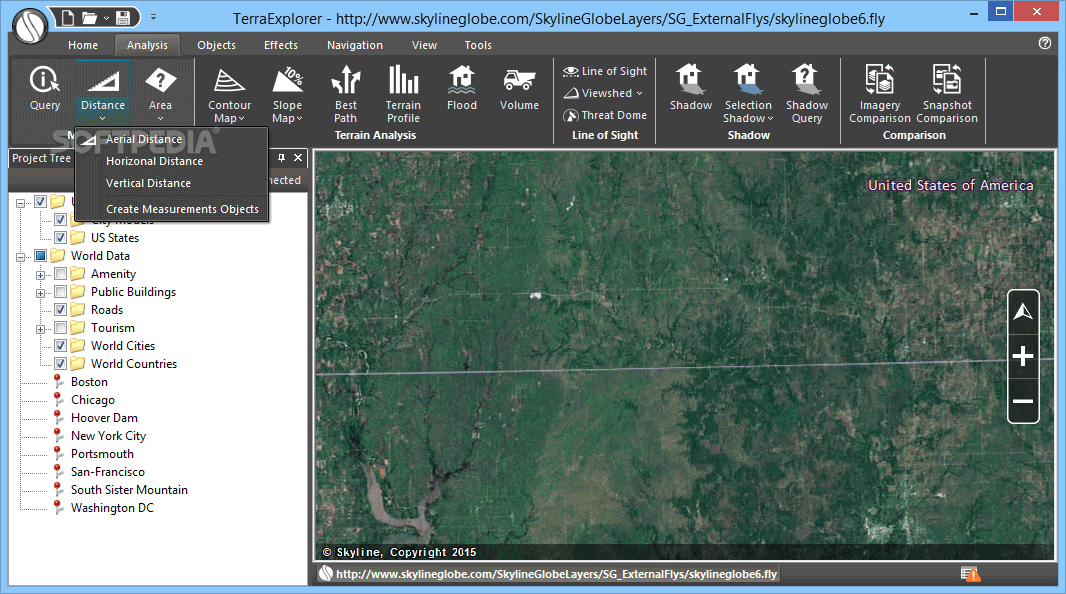Open the Navigation tab
Screen dimensions: 1066x594
tap(355, 45)
